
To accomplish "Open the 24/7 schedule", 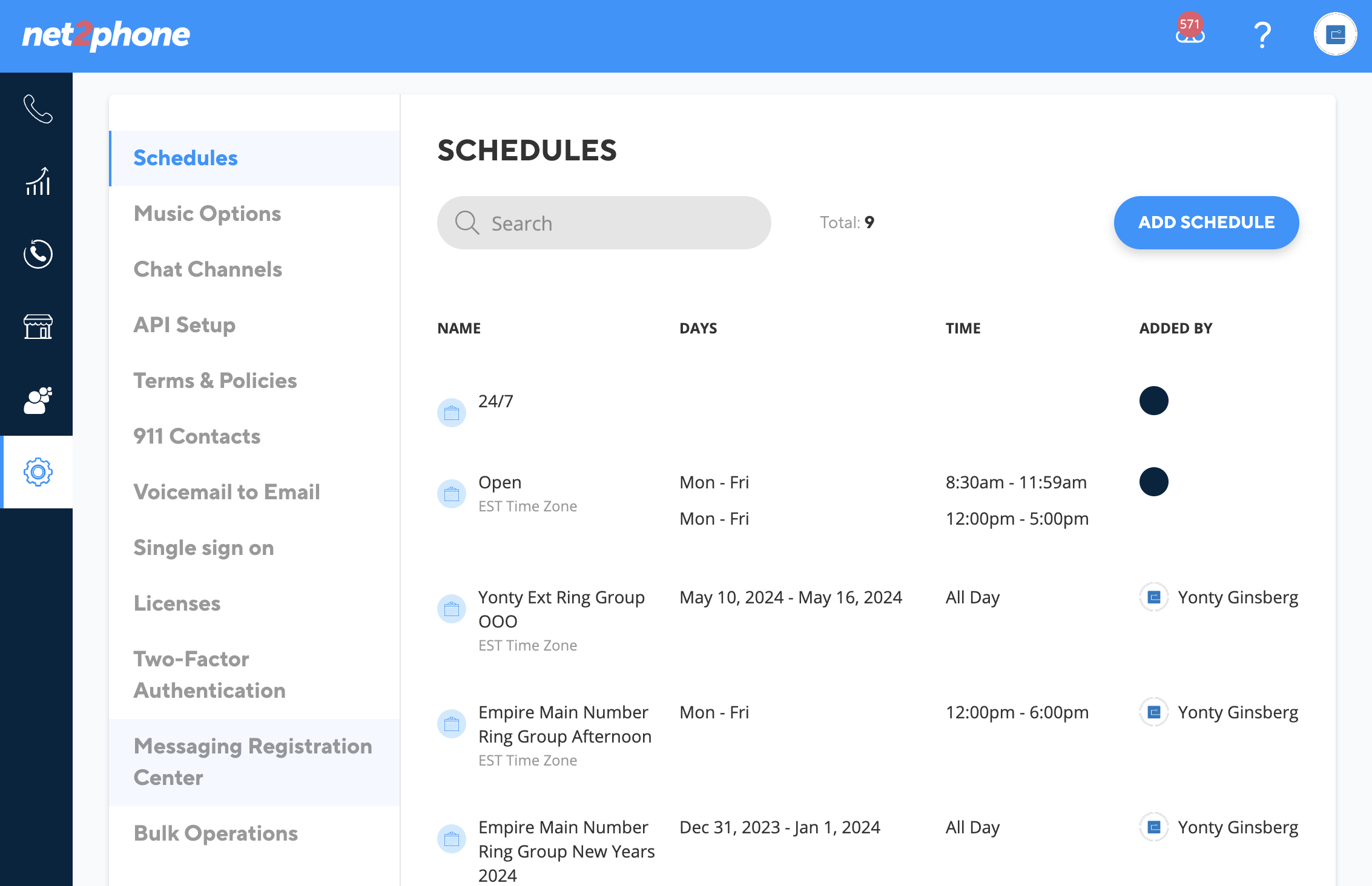I will [x=495, y=401].
